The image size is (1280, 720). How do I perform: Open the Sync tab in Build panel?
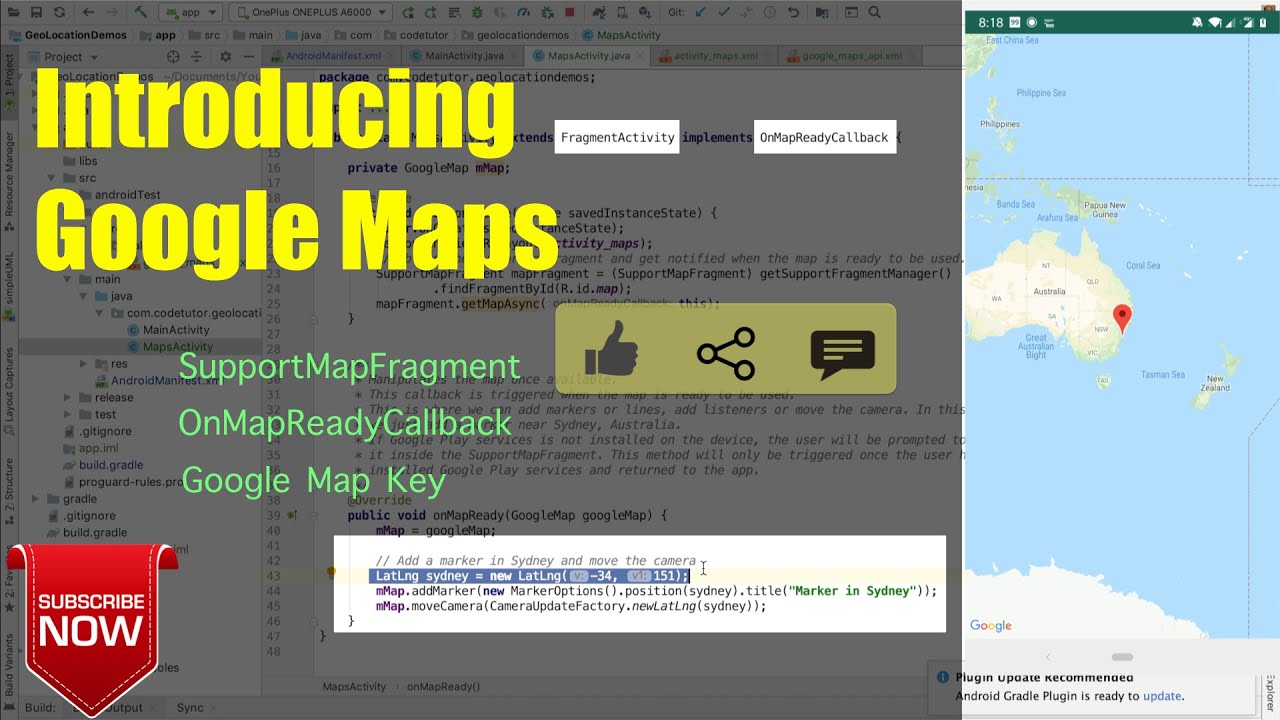190,708
